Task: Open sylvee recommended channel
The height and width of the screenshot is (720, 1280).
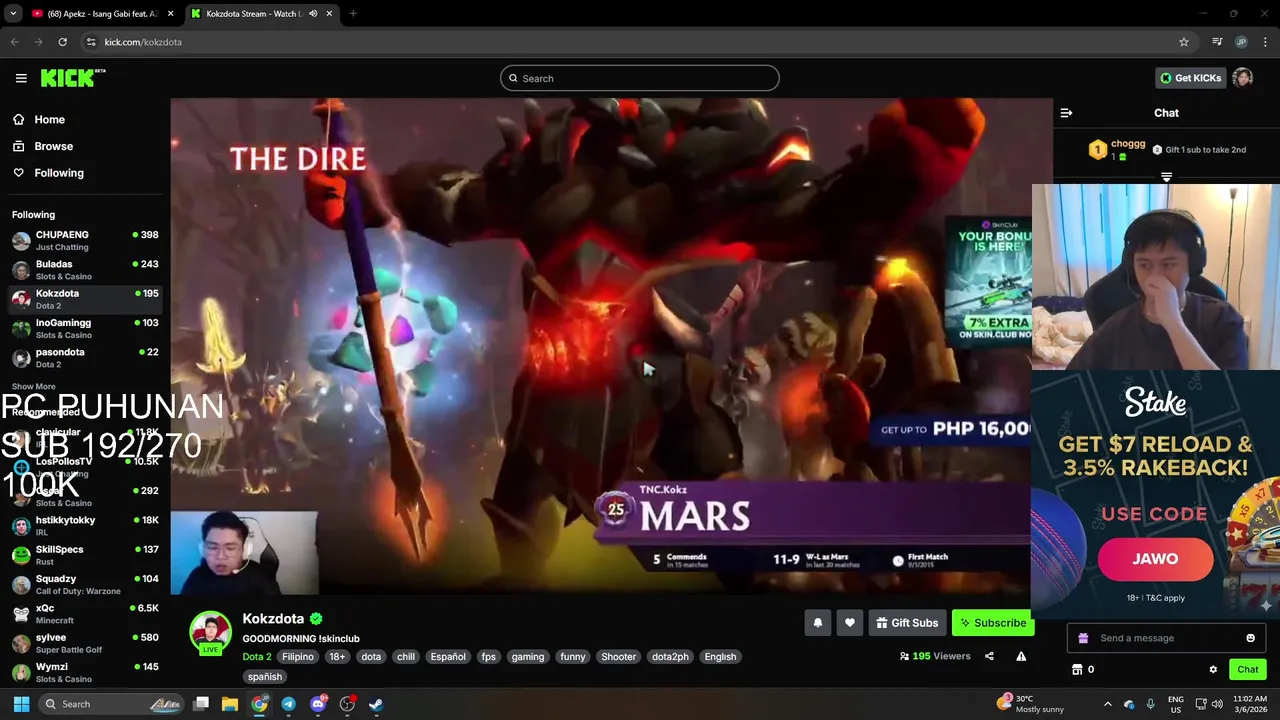Action: 85,643
